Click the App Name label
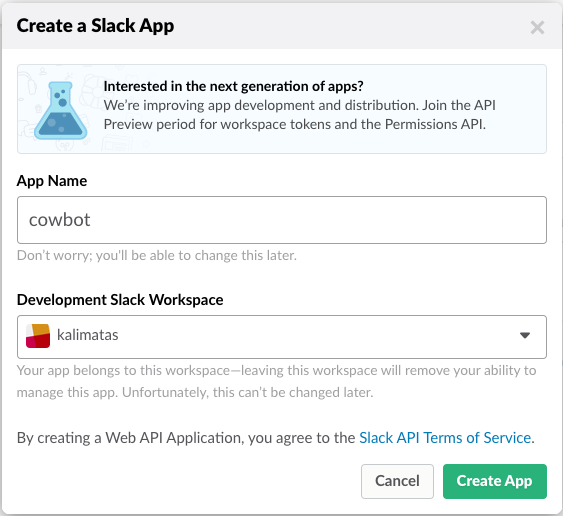Screen dimensions: 563x516 point(52,181)
